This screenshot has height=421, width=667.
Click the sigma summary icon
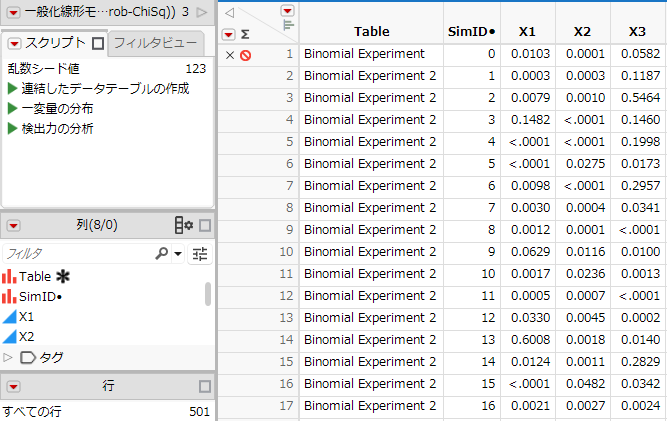245,34
